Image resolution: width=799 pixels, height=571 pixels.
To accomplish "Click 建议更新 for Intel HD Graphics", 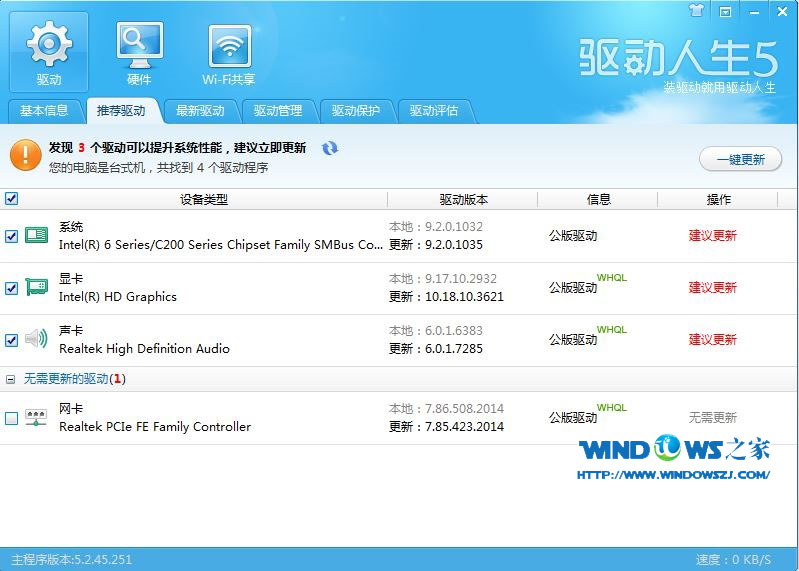I will (712, 288).
